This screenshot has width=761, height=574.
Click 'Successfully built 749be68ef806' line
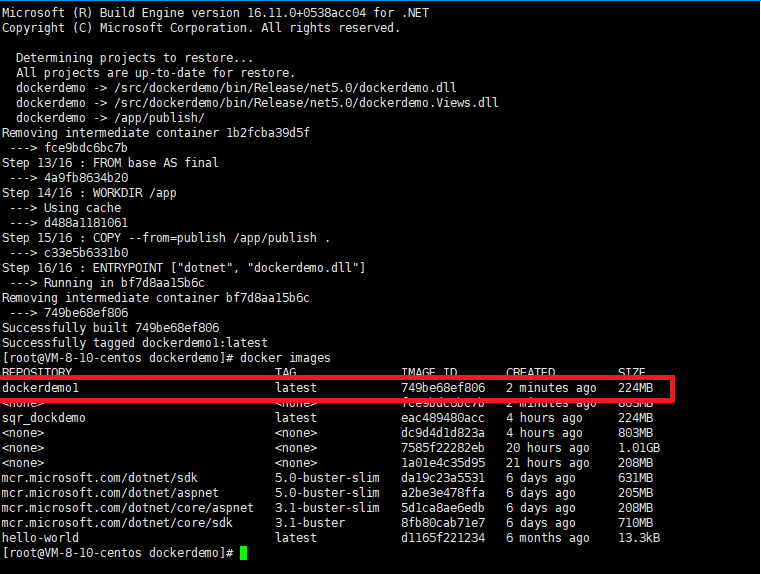[111, 328]
